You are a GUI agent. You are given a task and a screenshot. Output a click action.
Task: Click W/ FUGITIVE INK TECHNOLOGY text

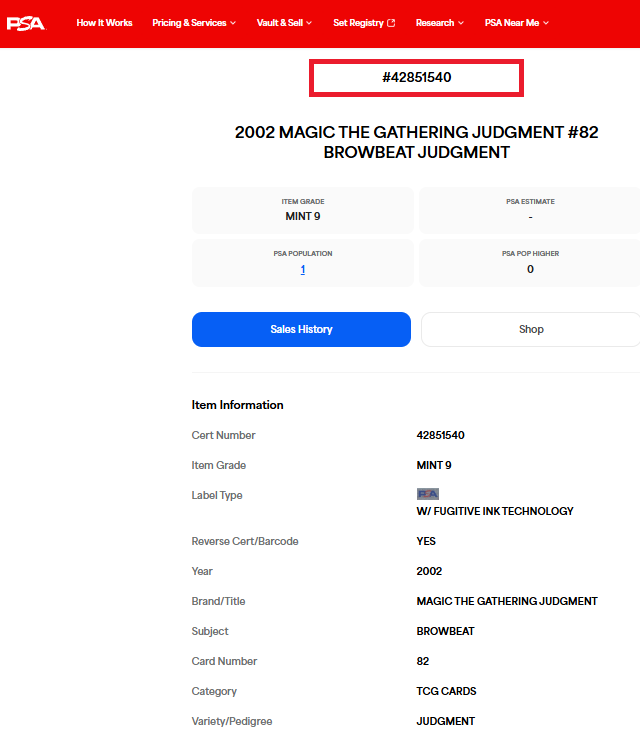495,511
